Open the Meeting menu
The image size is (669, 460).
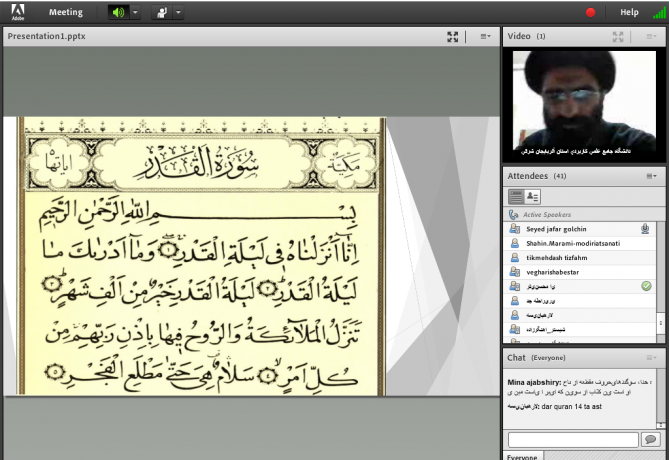[x=66, y=12]
